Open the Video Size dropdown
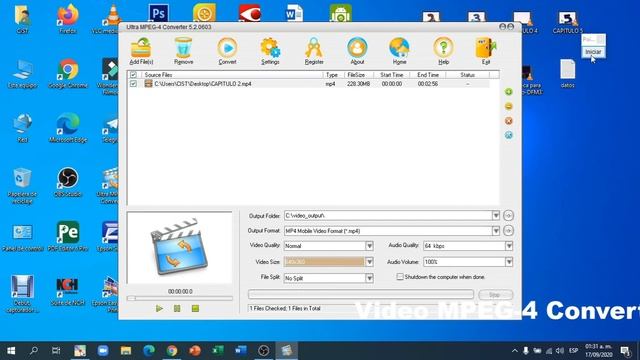Image resolution: width=640 pixels, height=360 pixels. pos(369,262)
